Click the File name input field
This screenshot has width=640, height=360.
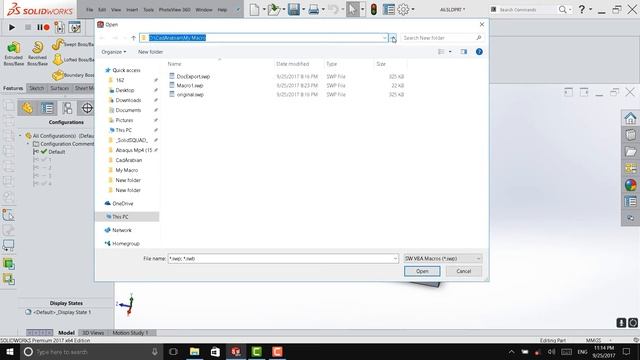pyautogui.click(x=280, y=259)
